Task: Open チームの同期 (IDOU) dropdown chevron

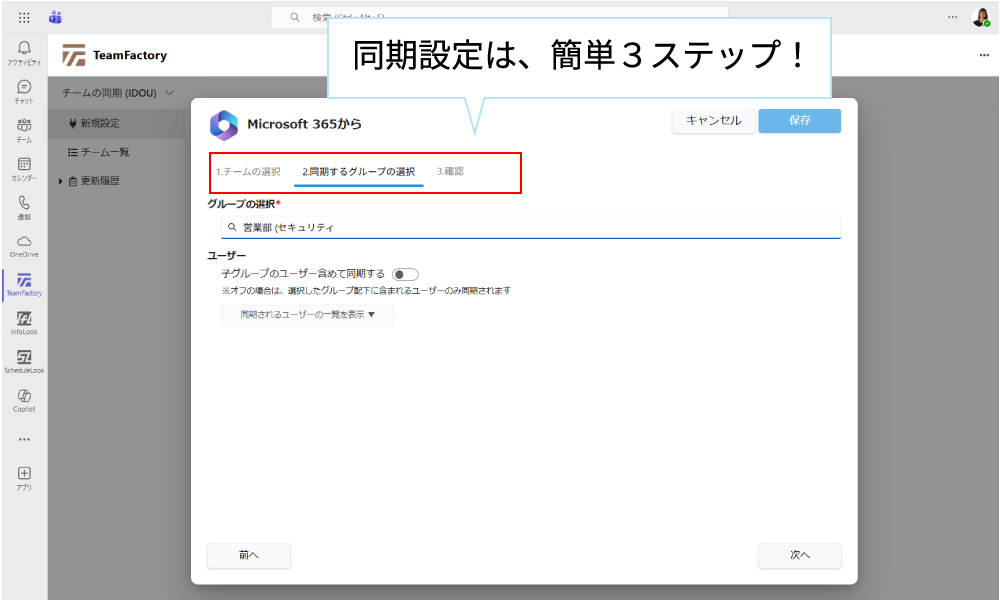Action: 170,92
